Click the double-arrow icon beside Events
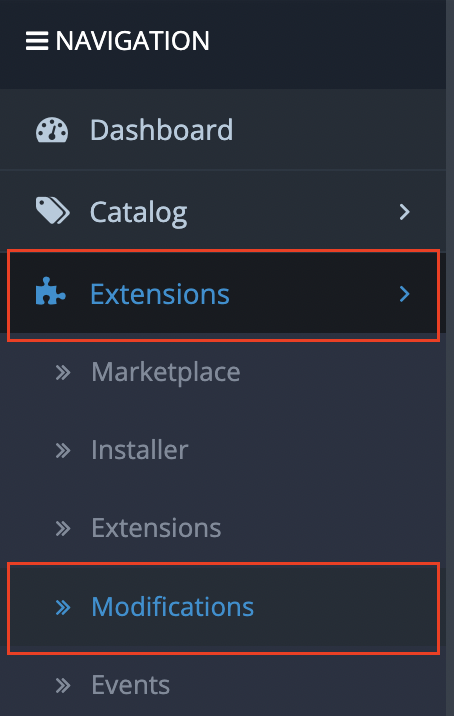The height and width of the screenshot is (716, 454). coord(63,685)
